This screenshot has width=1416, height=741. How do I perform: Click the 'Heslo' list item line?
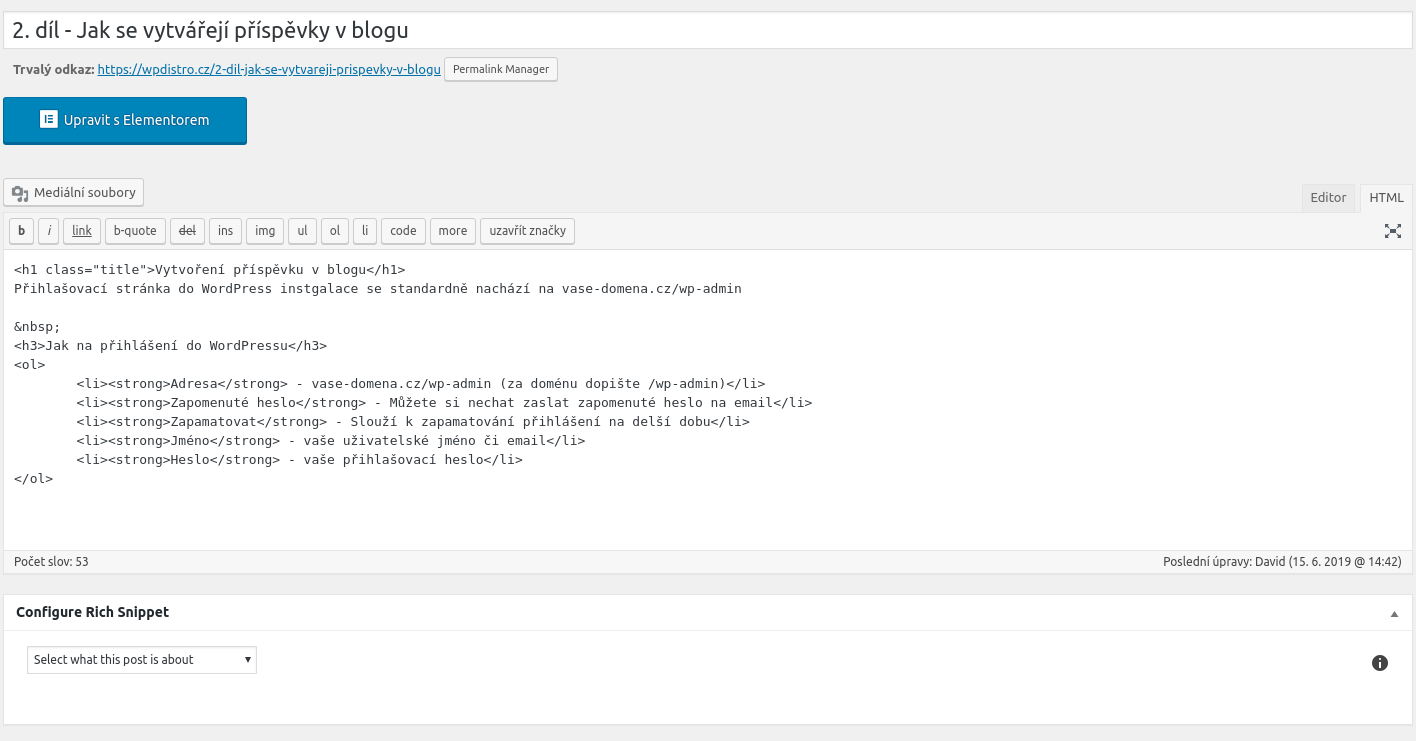299,460
